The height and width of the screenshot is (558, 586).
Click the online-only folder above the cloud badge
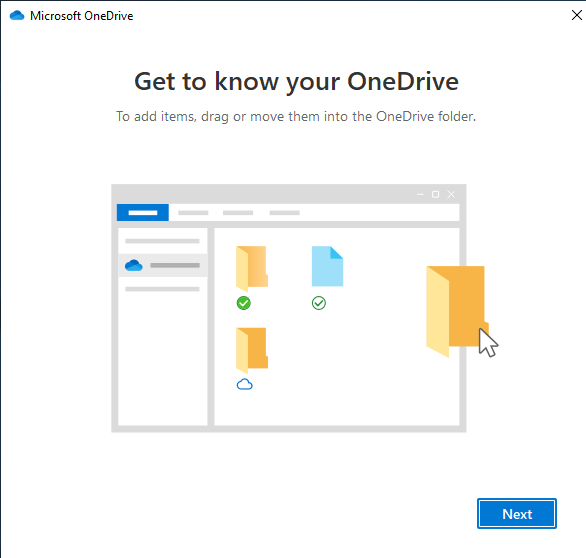(252, 350)
